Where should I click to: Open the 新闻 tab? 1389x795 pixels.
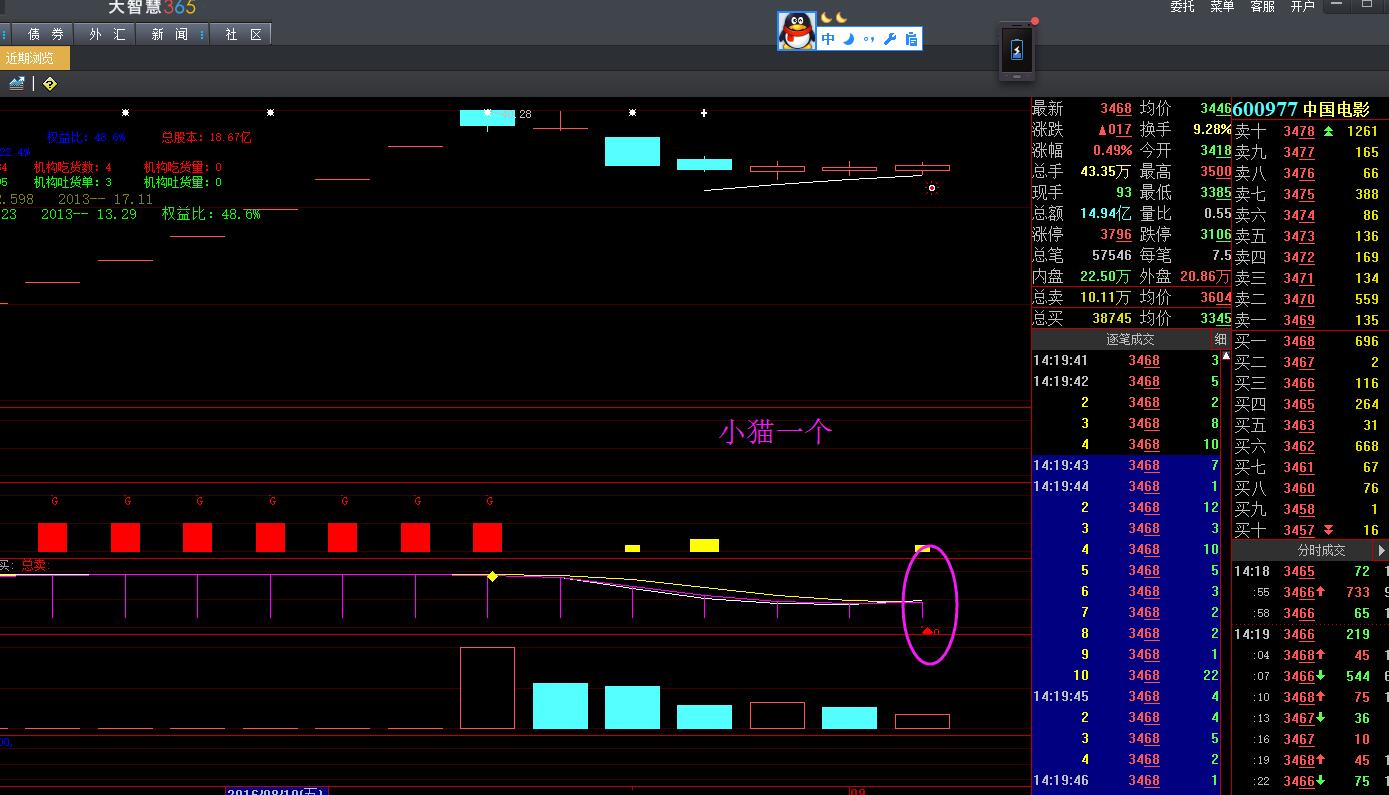(170, 34)
